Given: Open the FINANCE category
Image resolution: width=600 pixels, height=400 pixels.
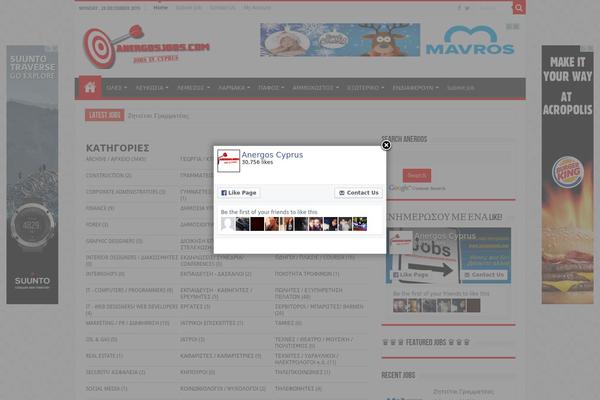Looking at the screenshot, I should click(x=100, y=208).
